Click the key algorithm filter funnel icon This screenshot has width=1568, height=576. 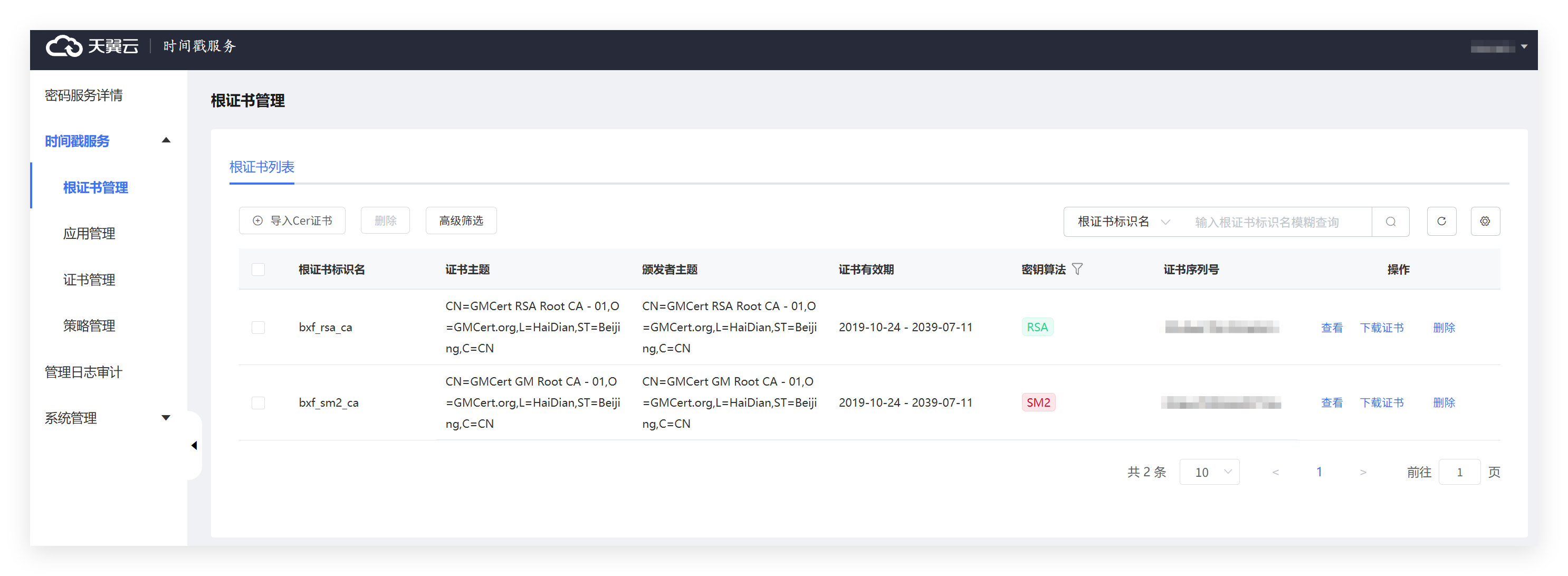[1077, 269]
